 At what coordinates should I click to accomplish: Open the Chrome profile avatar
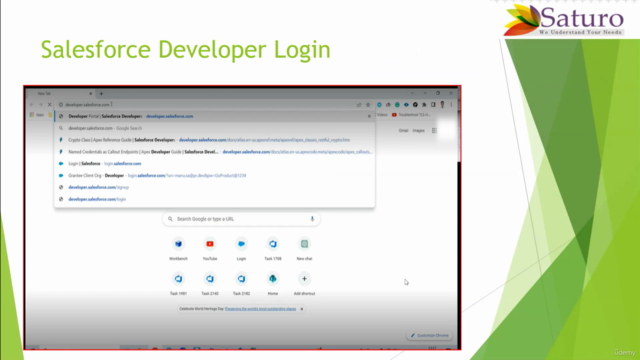(442, 104)
